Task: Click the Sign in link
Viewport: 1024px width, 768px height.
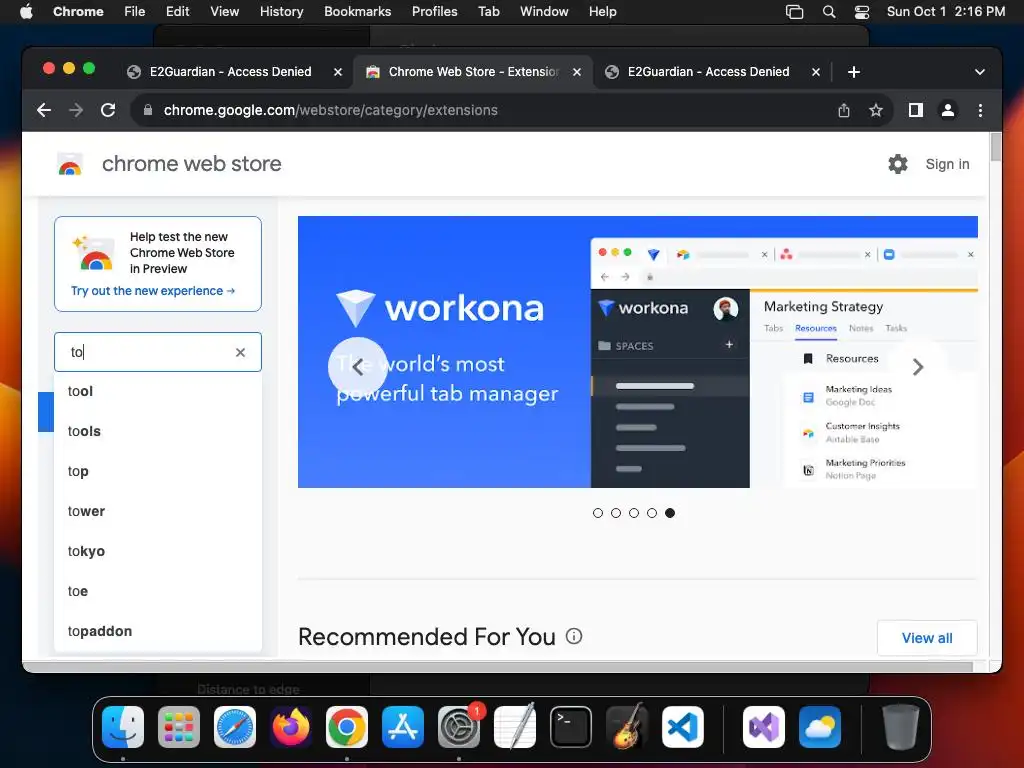Action: click(947, 164)
